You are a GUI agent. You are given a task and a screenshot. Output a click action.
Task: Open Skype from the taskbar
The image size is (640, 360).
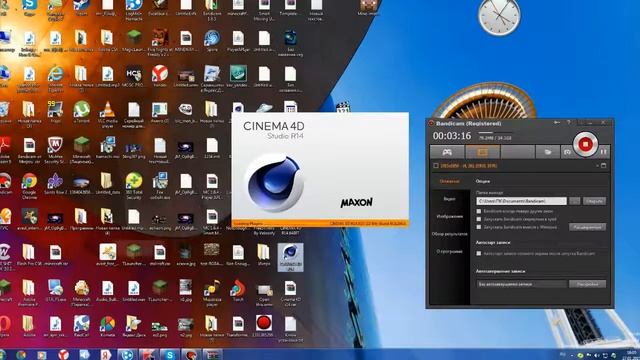169,355
